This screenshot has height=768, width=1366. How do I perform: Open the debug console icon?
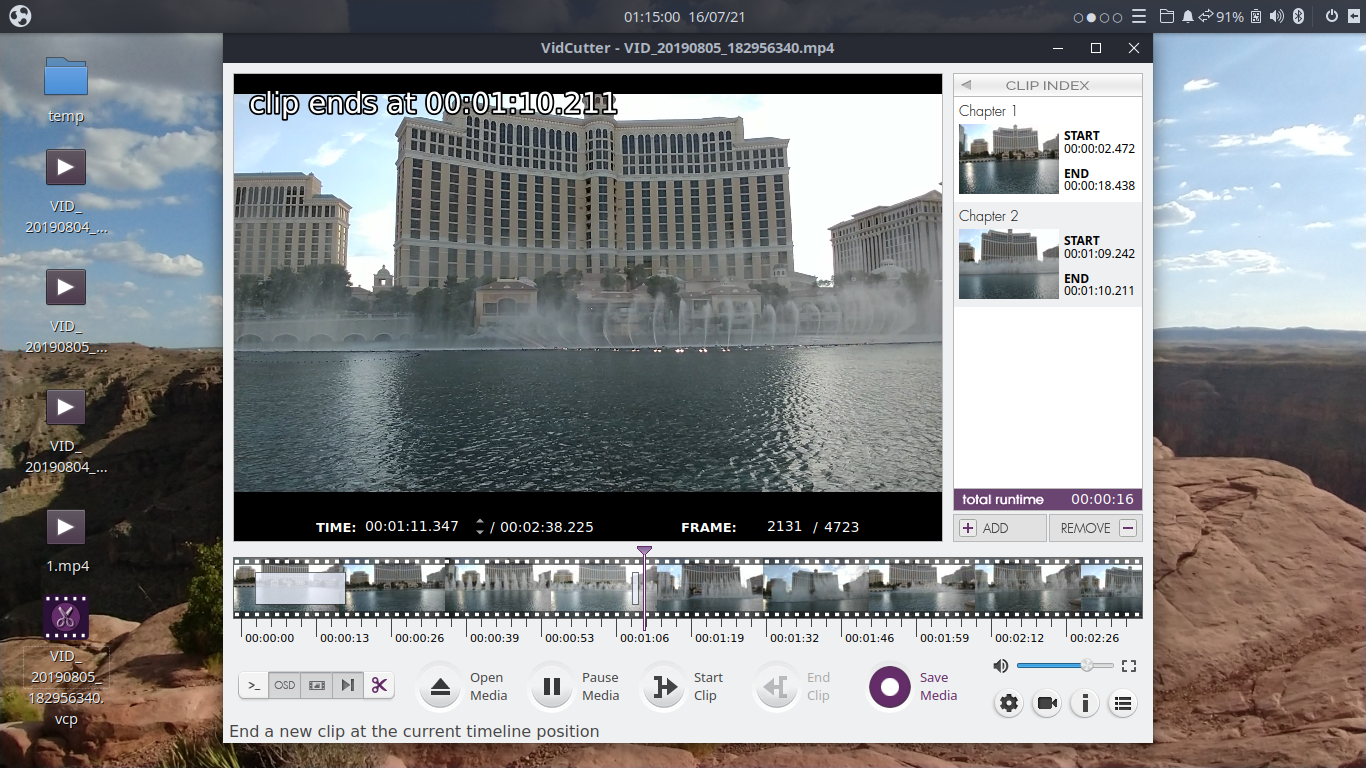(x=253, y=686)
